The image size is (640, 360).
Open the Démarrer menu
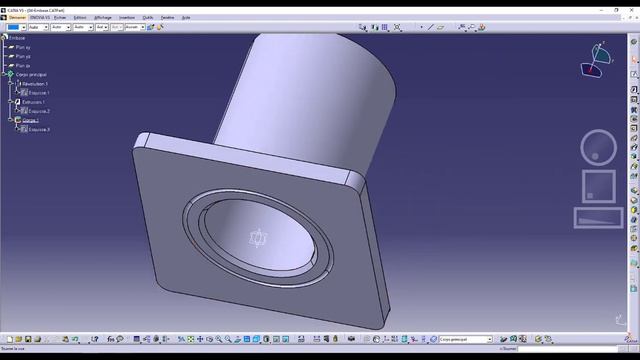(18, 18)
